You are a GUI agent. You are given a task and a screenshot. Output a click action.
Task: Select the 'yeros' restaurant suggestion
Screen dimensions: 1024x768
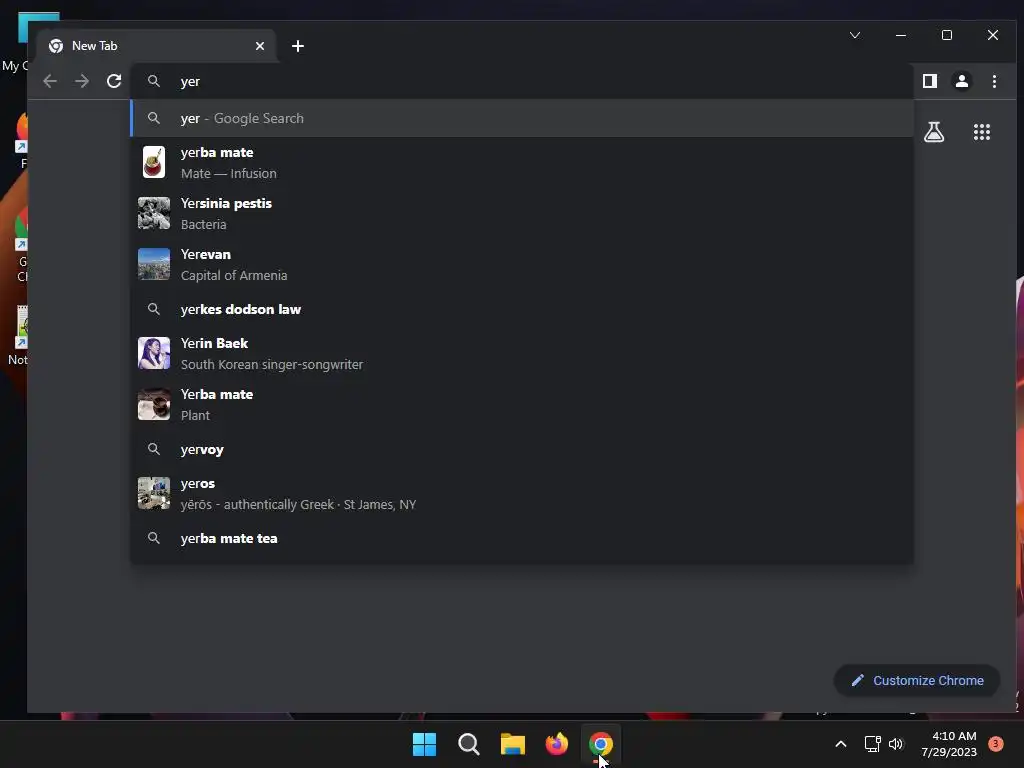(x=522, y=494)
